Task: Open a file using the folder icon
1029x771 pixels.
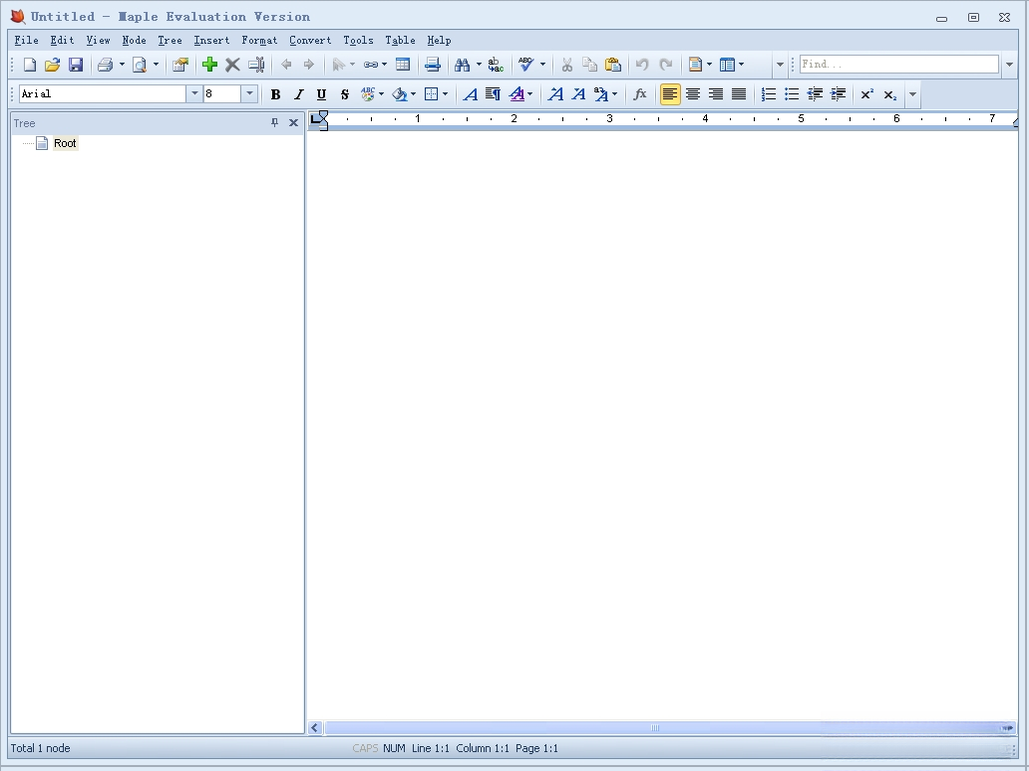Action: (52, 64)
